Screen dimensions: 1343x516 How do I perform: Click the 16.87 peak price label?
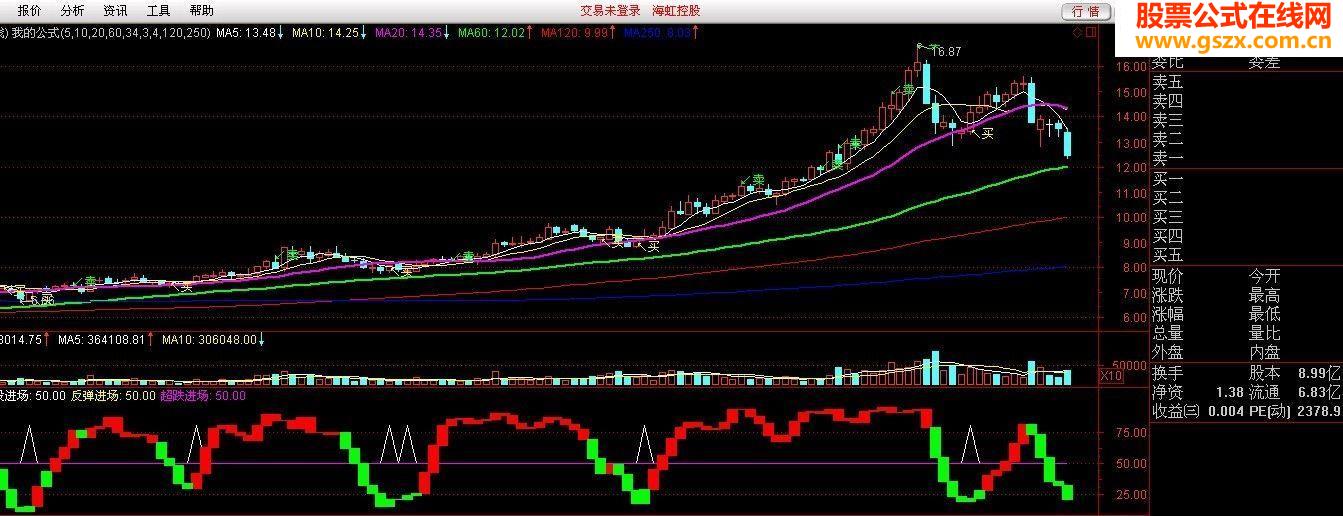click(946, 51)
